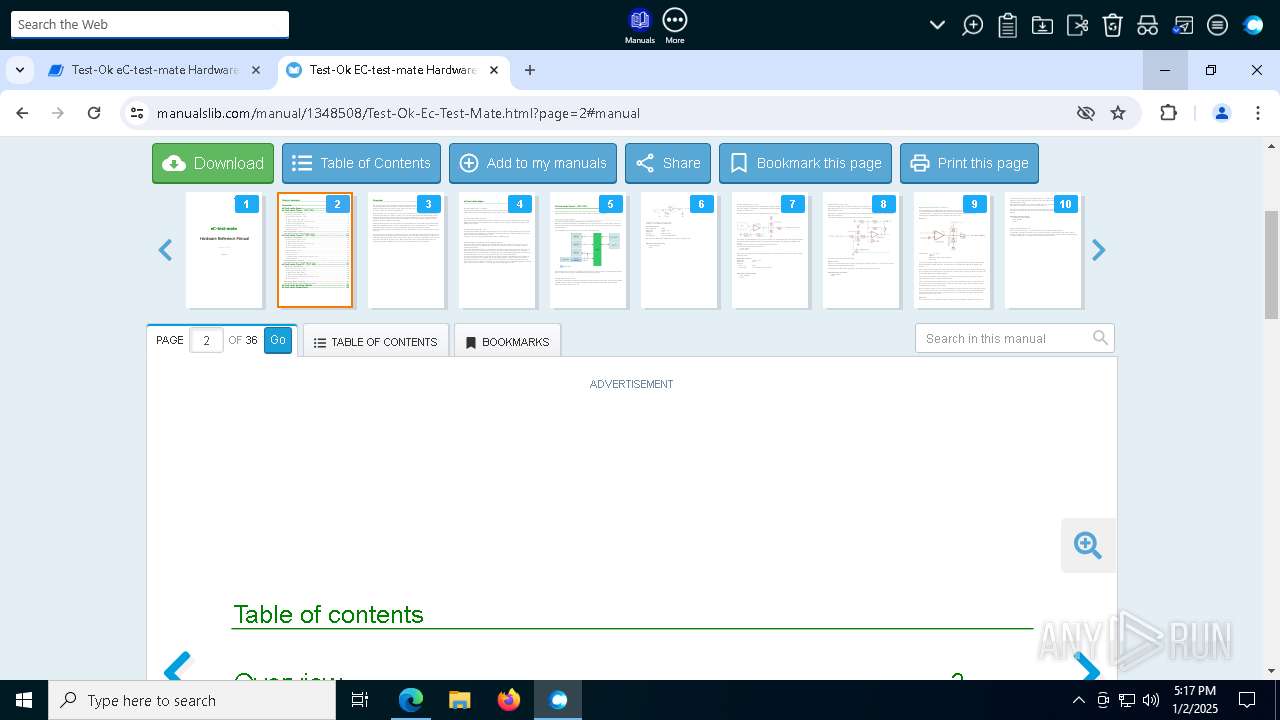
Task: Show hidden system tray icons
Action: 1078,700
